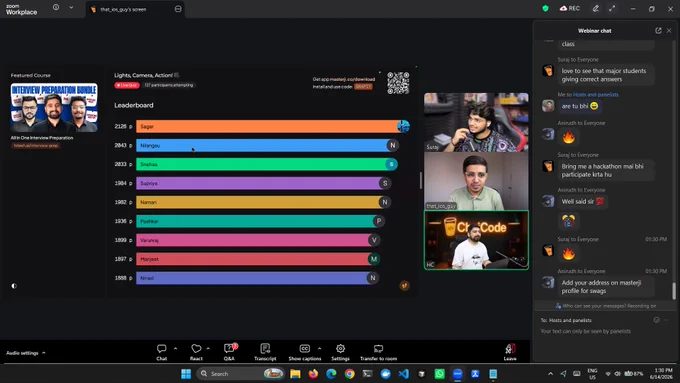Toggle Show captions
680x383 pixels.
tap(304, 352)
